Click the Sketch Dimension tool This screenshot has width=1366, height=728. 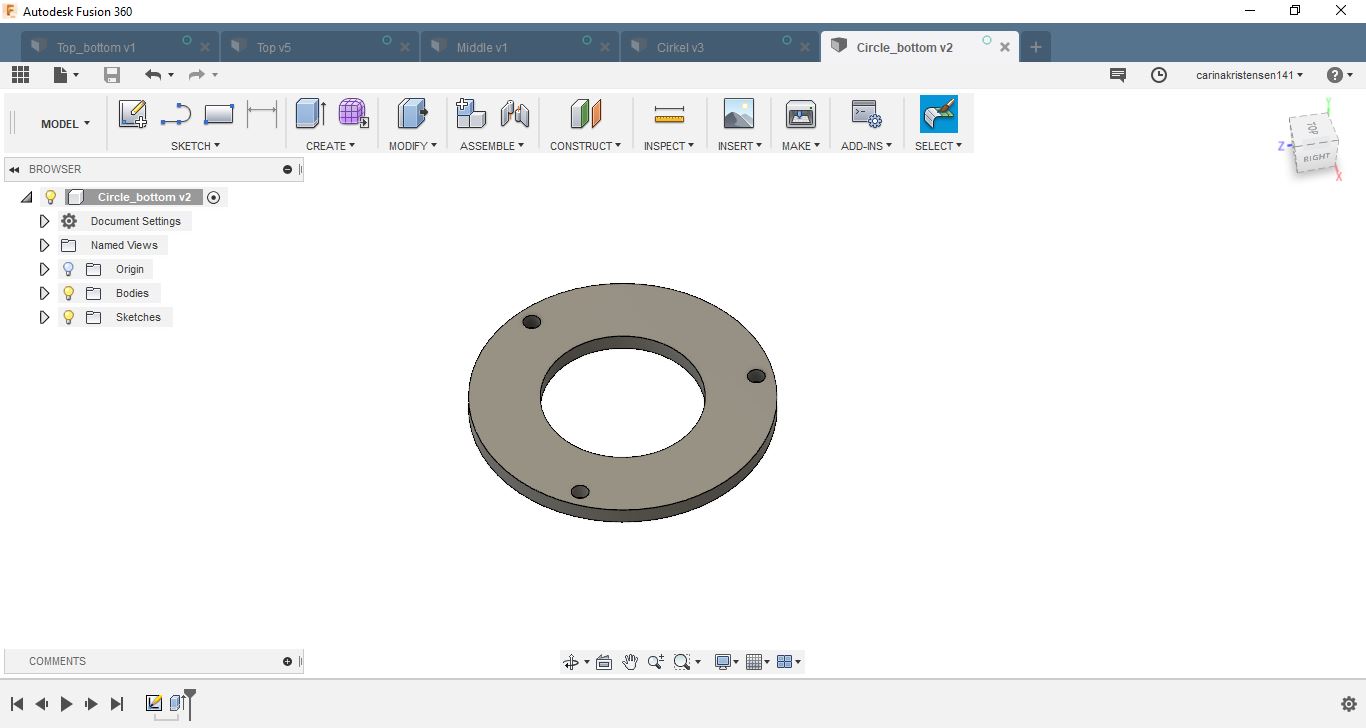(262, 114)
